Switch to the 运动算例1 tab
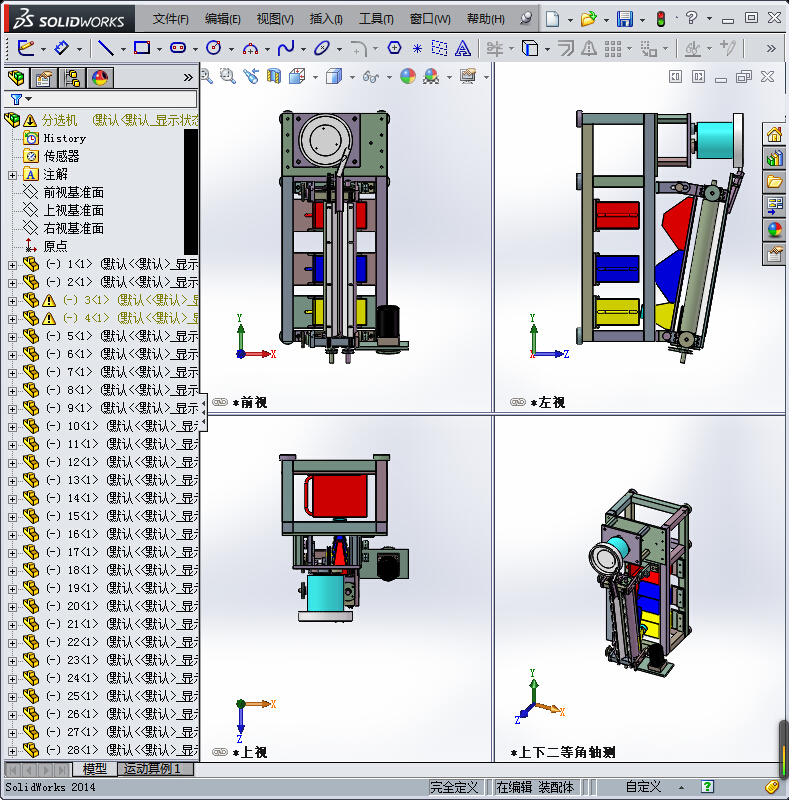Viewport: 789px width, 800px height. (155, 769)
